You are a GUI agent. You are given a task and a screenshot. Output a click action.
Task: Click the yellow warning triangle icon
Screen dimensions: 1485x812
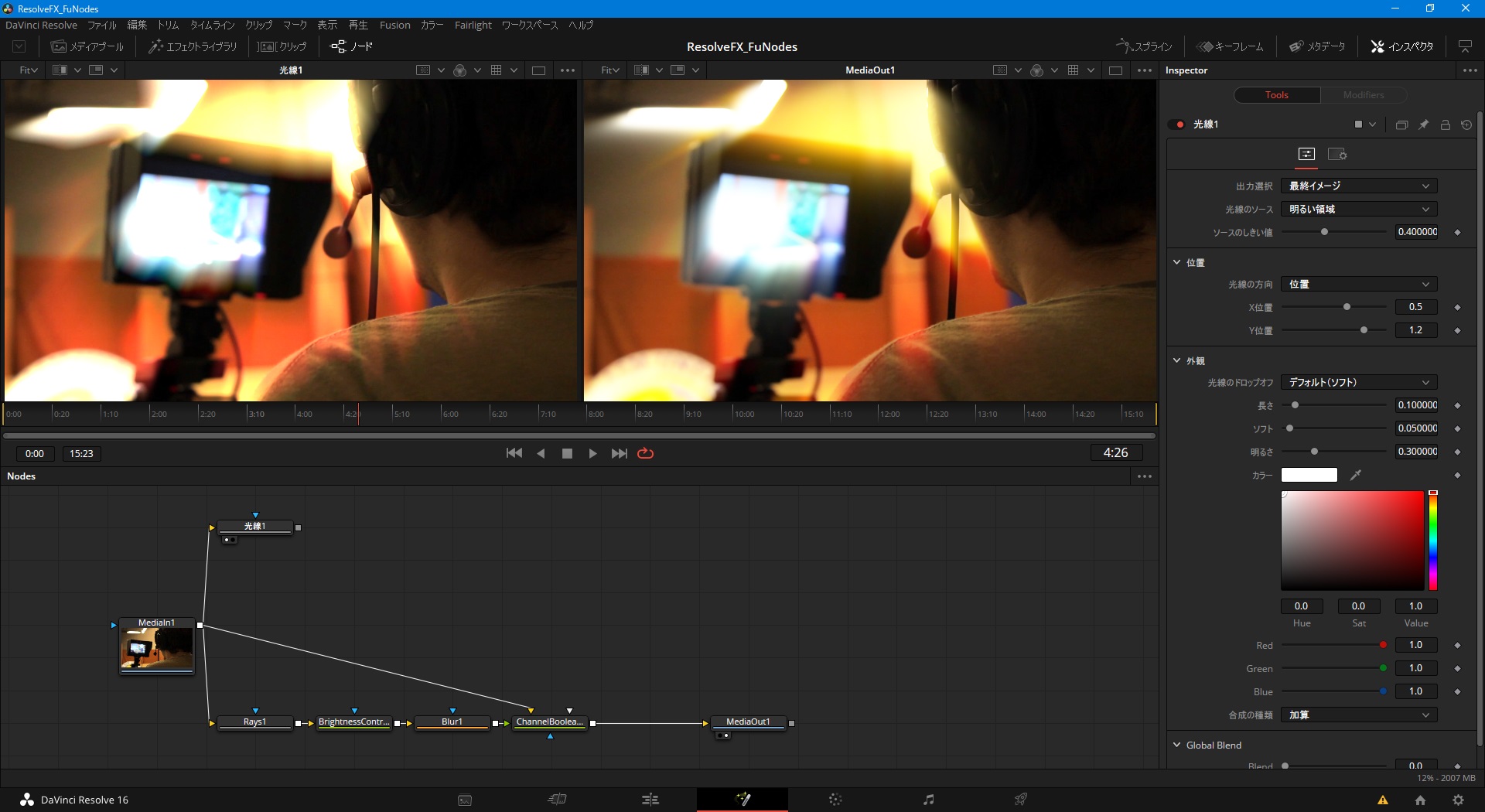(x=1383, y=800)
